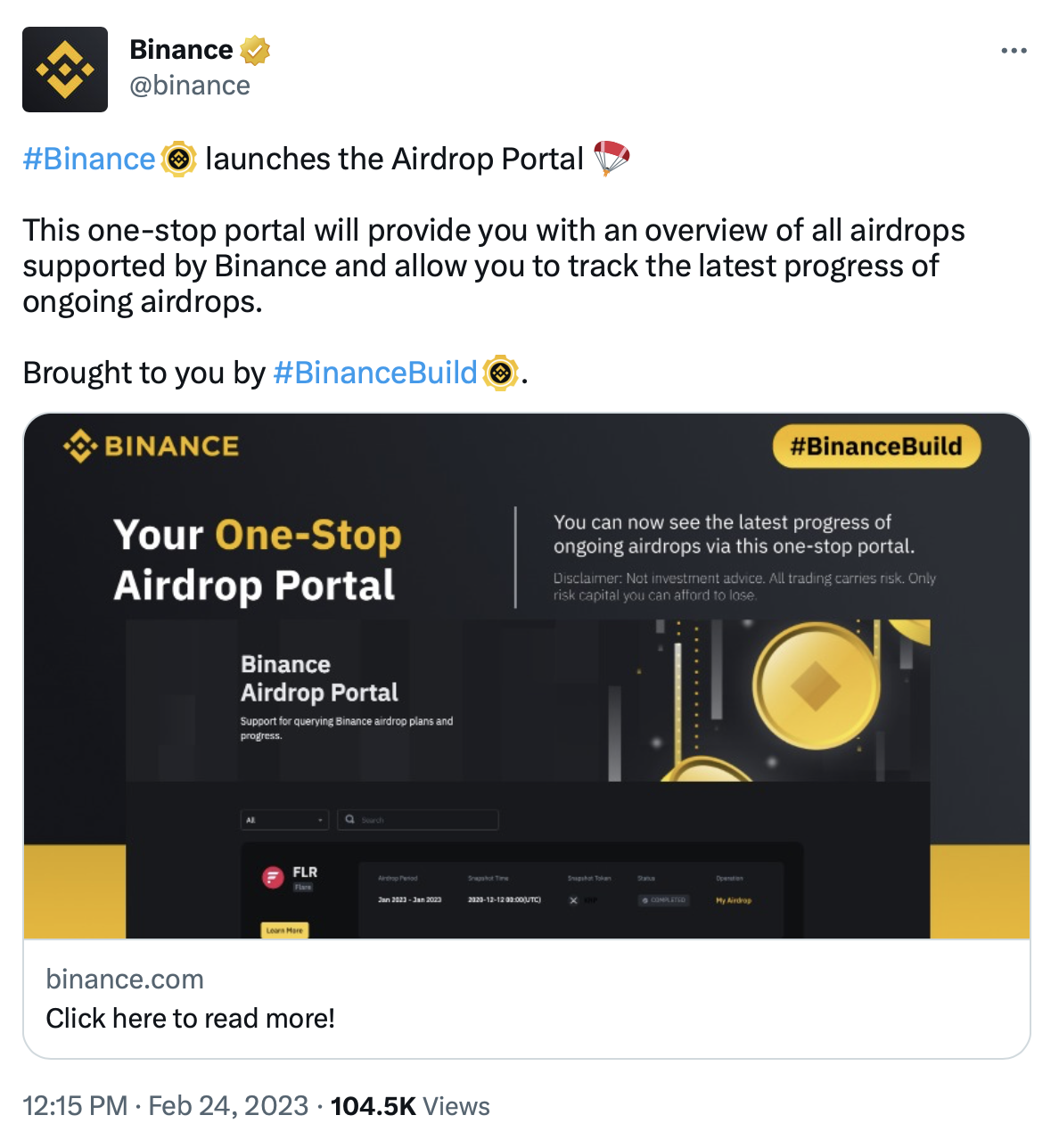Click the yellow #BinanceBuild badge in the image
This screenshot has height=1148, width=1059.
pos(876,447)
